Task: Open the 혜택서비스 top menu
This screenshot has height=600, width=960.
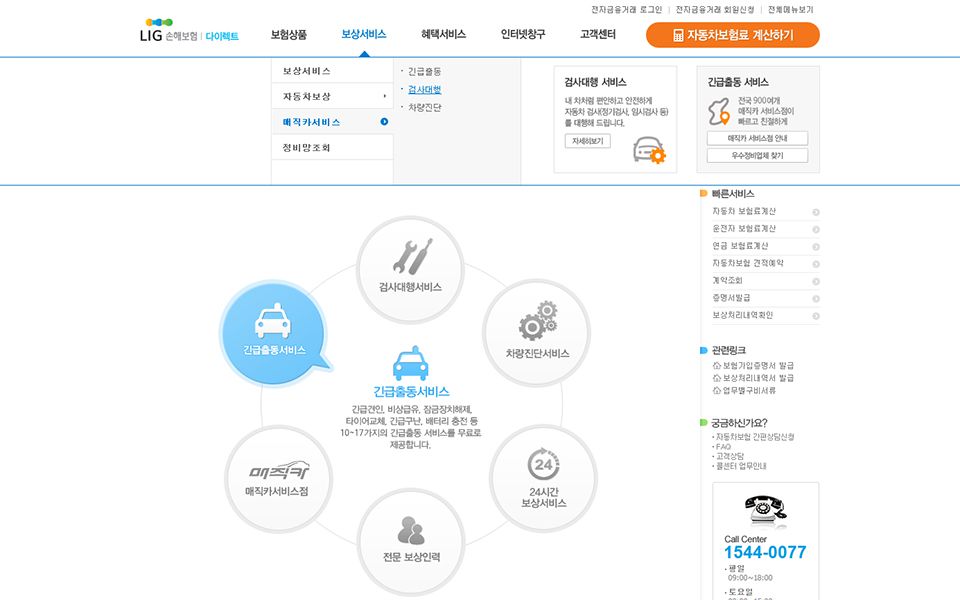Action: pyautogui.click(x=443, y=34)
